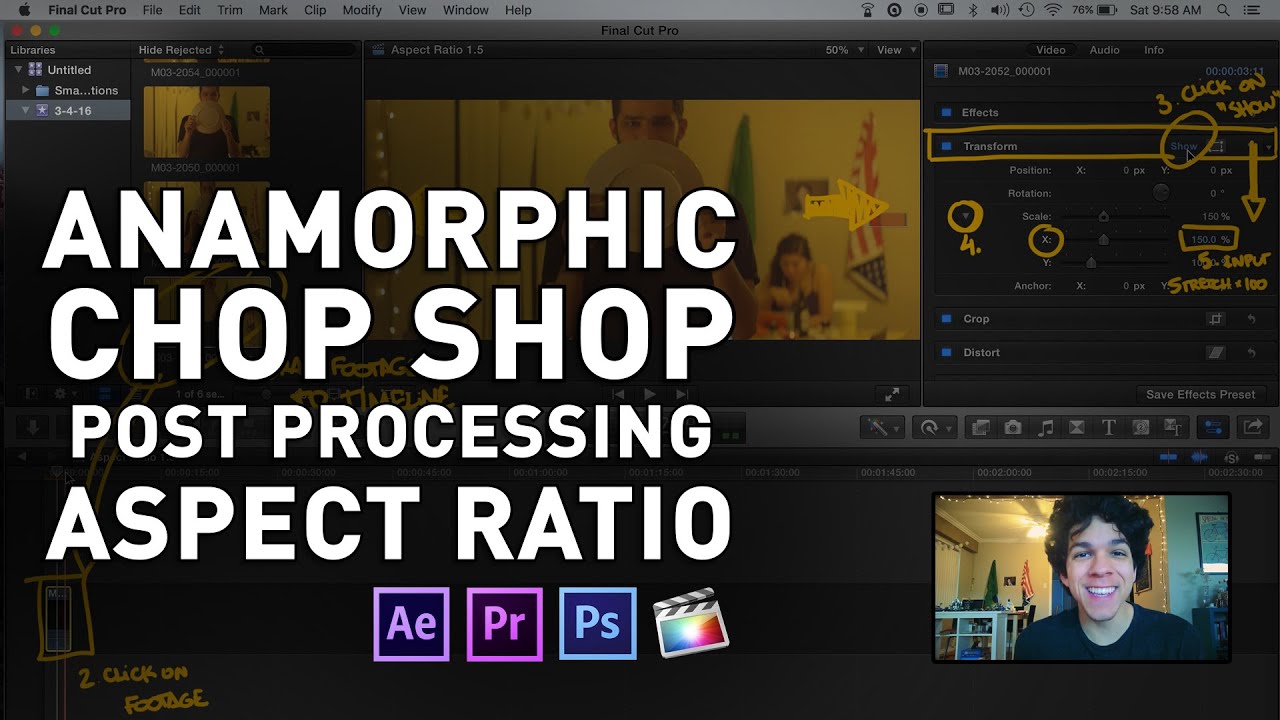Screen dimensions: 1280x720
Task: Toggle the Crop section checkbox
Action: (x=946, y=319)
